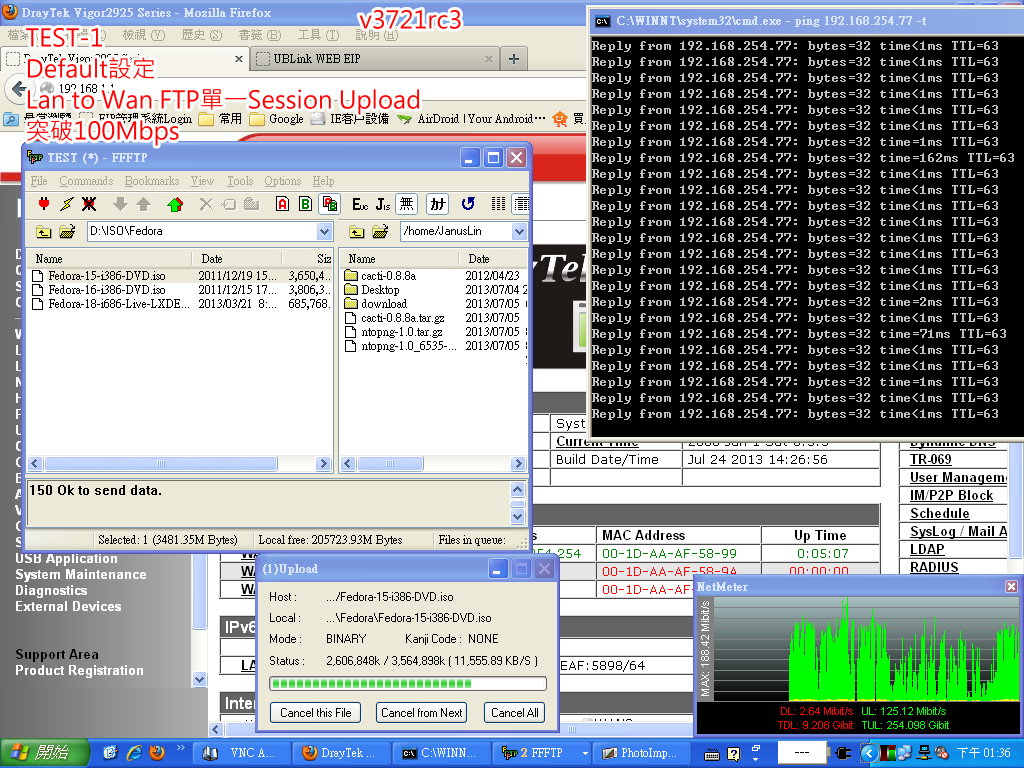1024x768 pixels.
Task: Select the download remote folder
Action: point(384,304)
